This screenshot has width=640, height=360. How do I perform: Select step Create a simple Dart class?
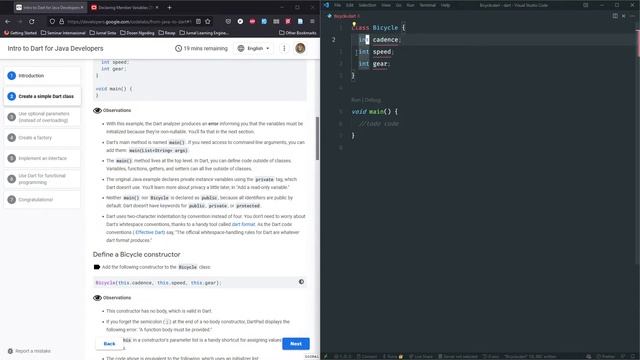click(42, 96)
